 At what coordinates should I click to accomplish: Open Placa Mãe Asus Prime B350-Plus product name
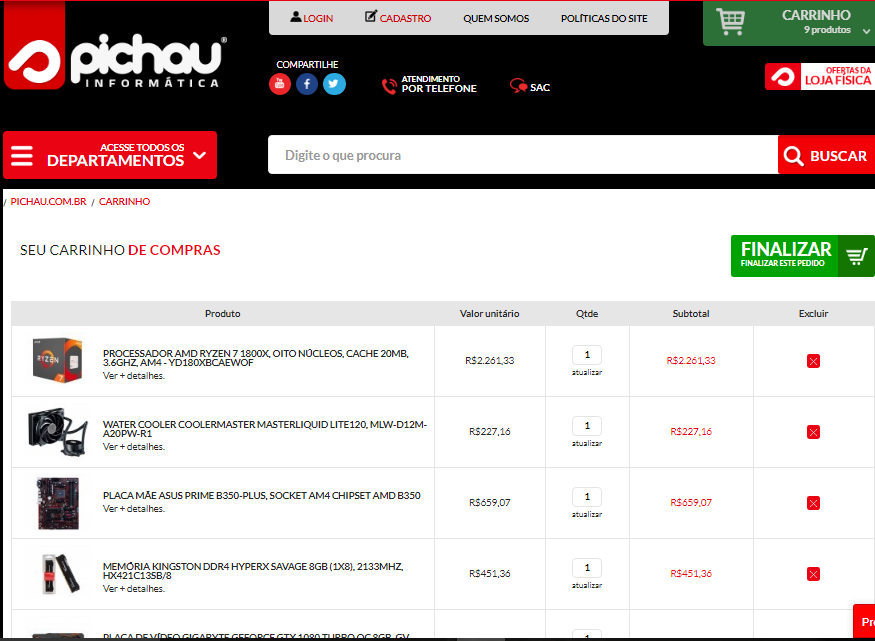(262, 495)
